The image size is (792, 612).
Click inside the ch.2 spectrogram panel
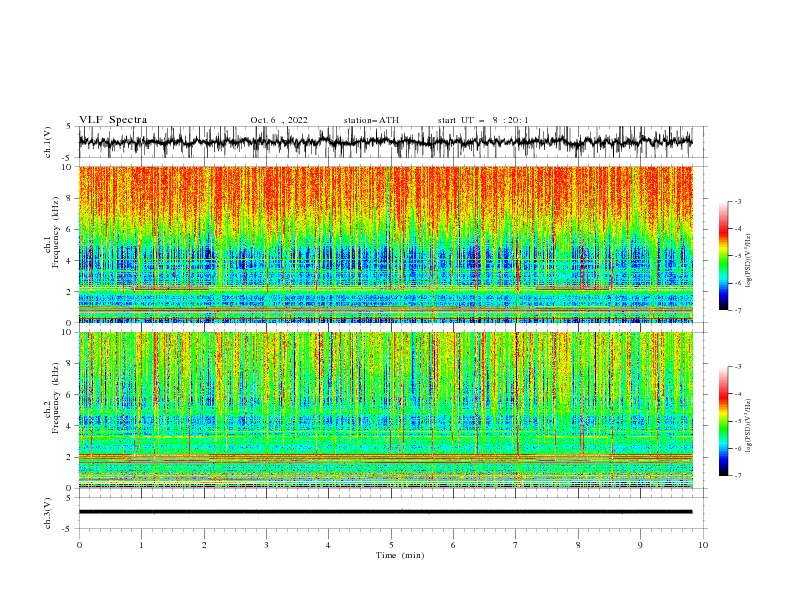click(385, 410)
